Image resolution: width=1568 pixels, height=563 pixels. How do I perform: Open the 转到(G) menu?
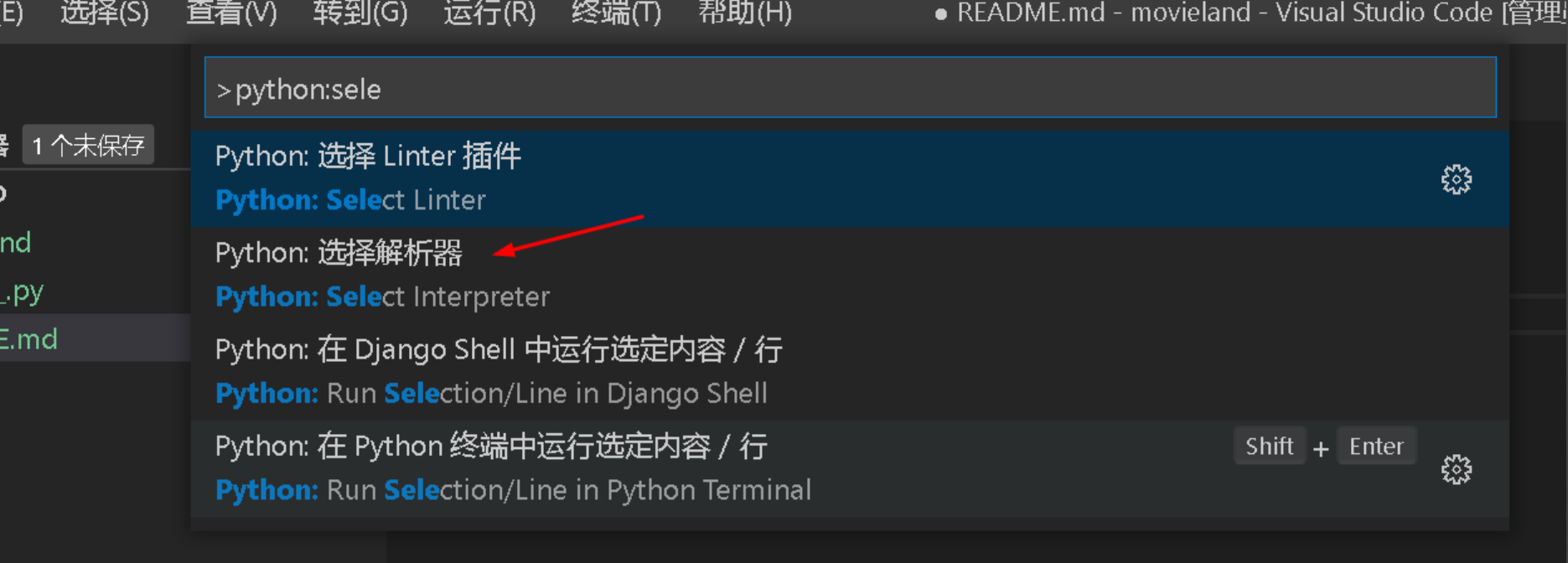click(x=360, y=13)
